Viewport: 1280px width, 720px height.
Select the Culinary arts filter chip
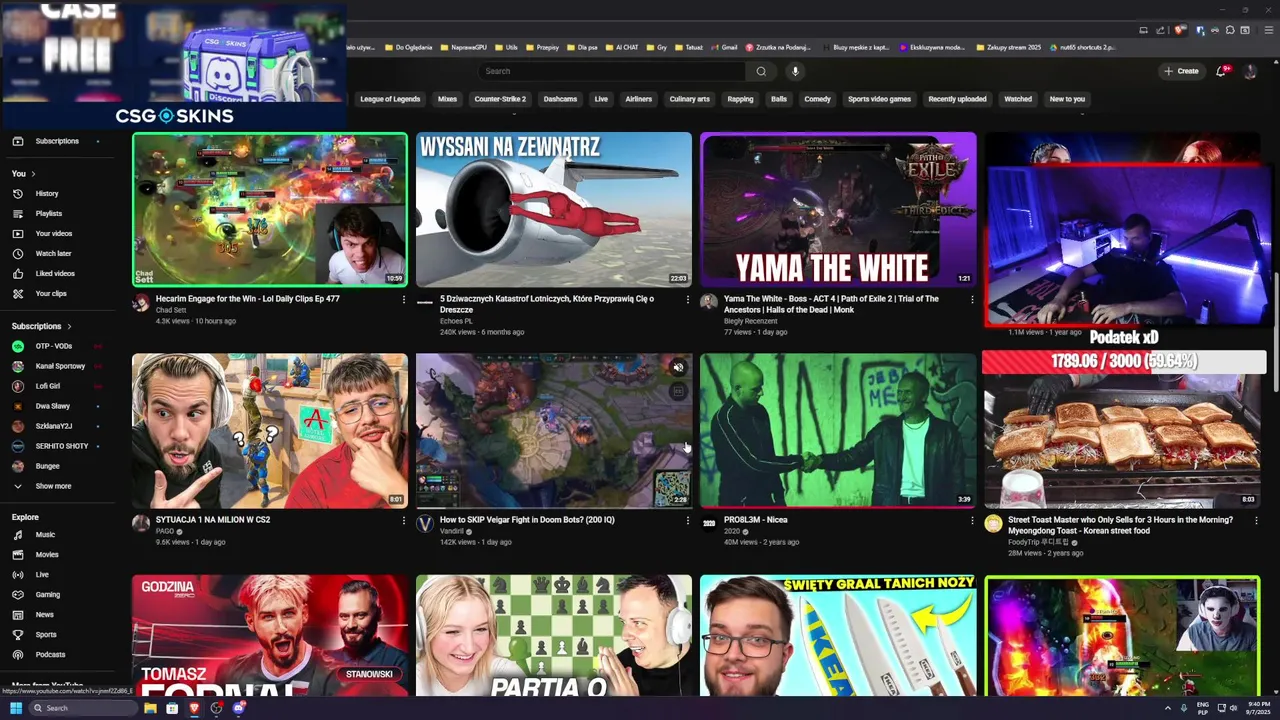(x=689, y=99)
